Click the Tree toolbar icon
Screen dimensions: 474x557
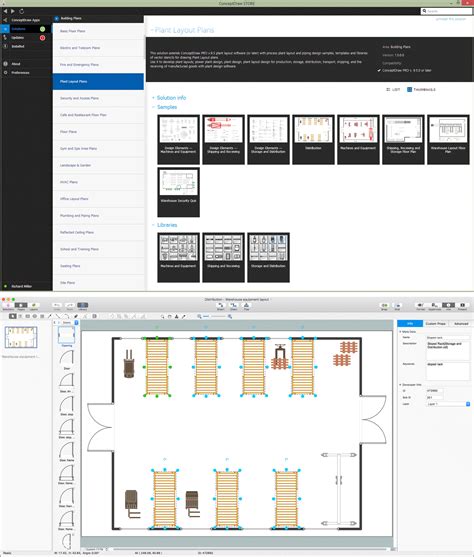[x=246, y=306]
